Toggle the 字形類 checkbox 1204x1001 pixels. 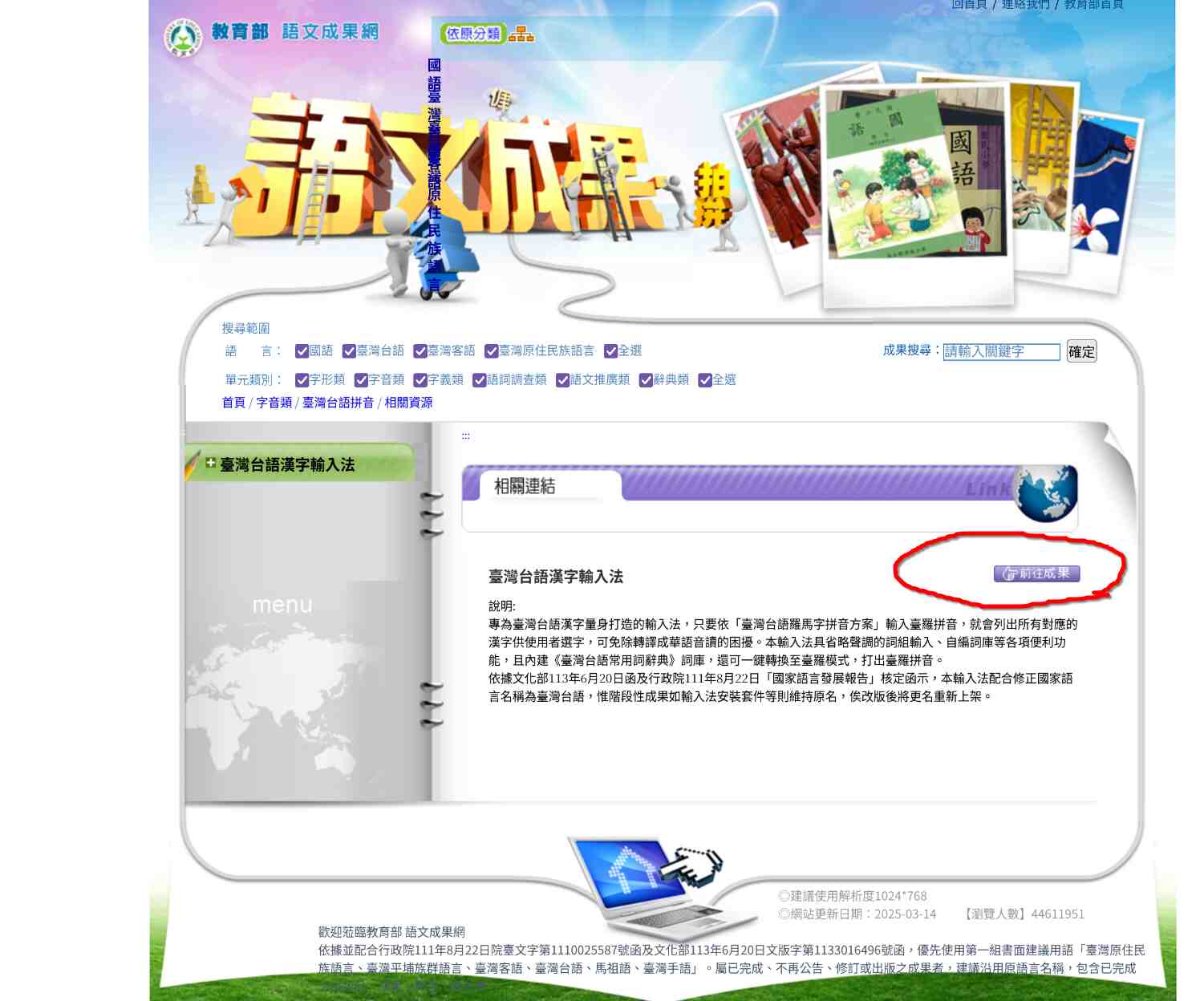[302, 380]
